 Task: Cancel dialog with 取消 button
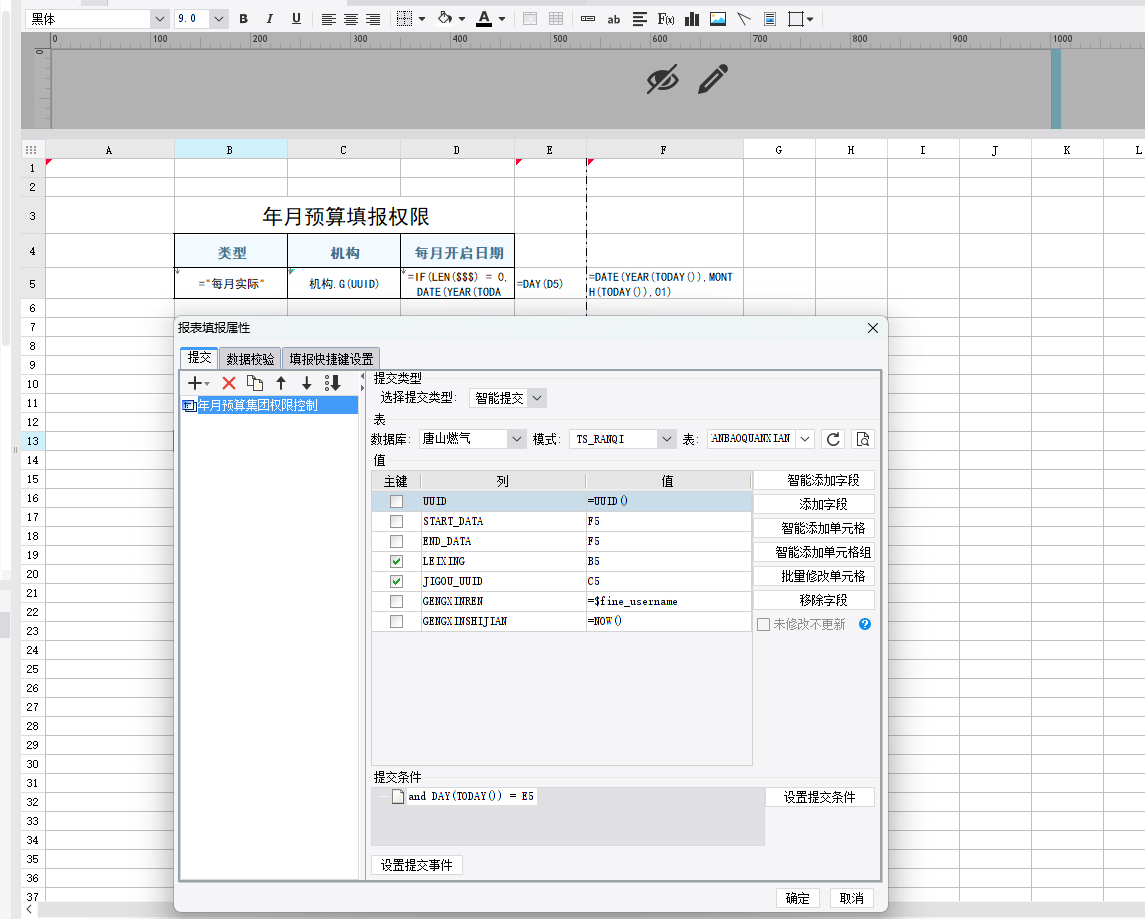(x=851, y=899)
